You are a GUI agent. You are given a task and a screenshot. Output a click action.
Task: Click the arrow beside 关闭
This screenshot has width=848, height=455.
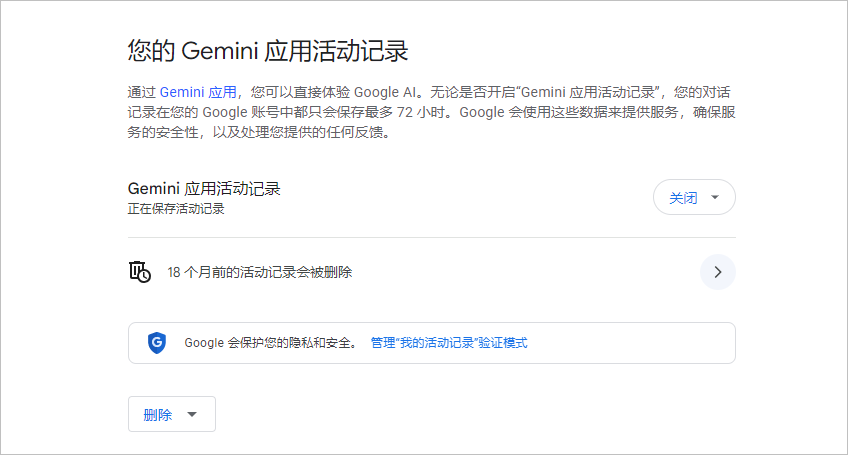click(x=714, y=198)
